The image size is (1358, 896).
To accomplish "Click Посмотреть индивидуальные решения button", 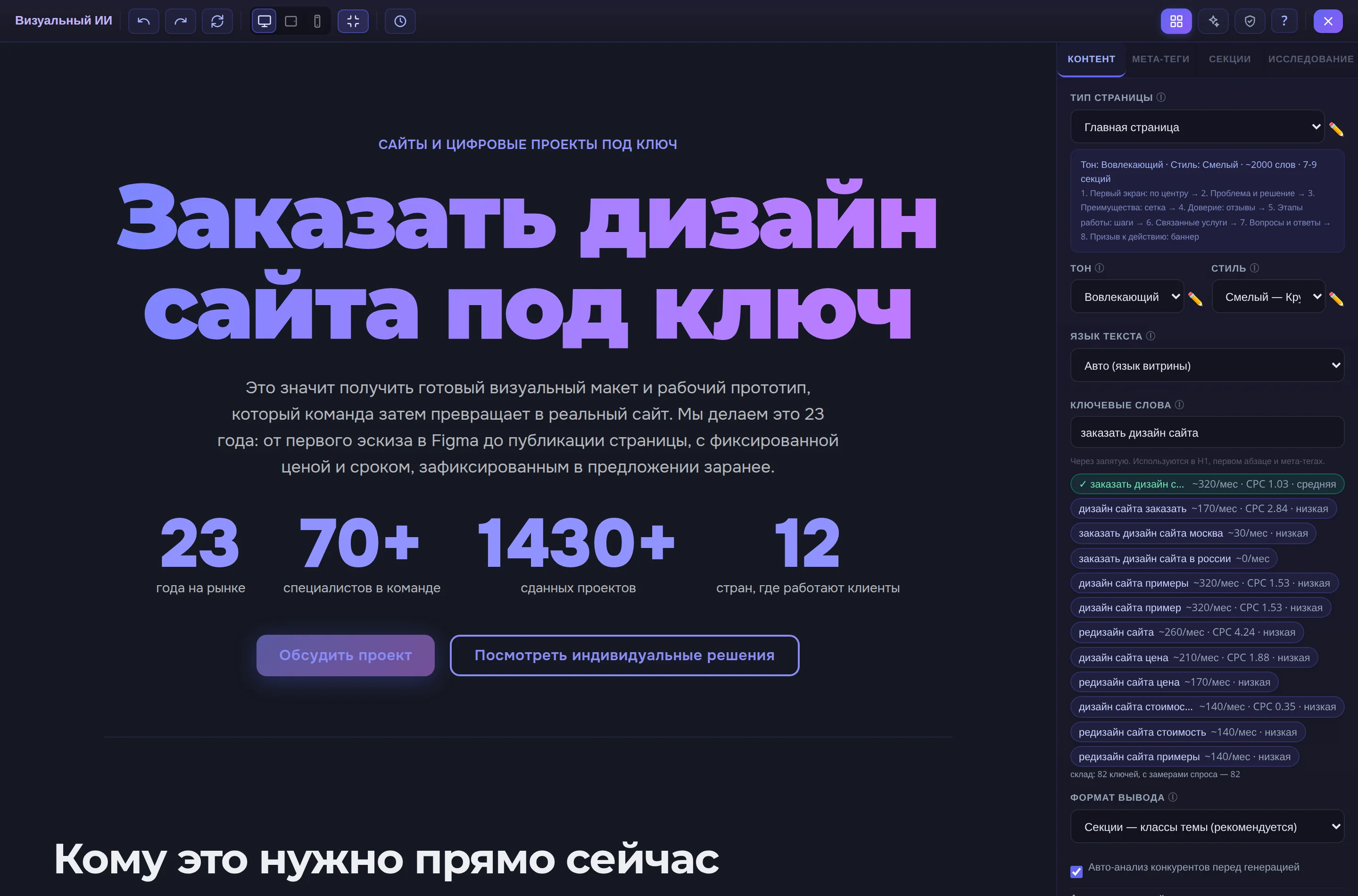I will point(624,655).
